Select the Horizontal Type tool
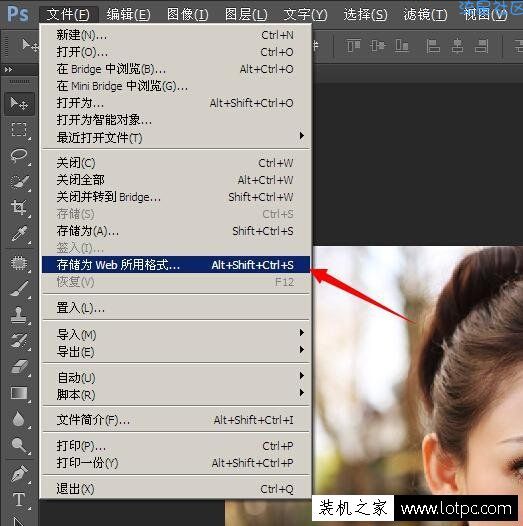523x526 pixels. point(19,499)
